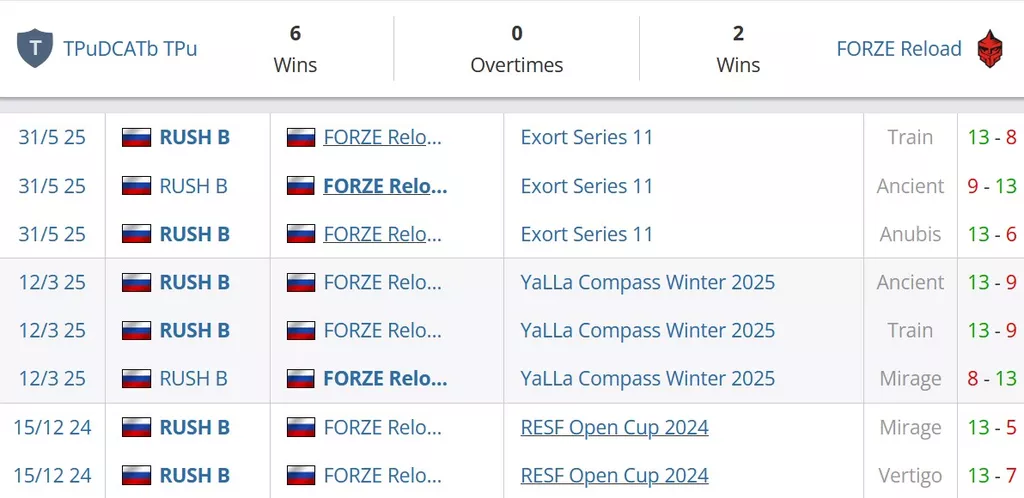This screenshot has width=1024, height=498.
Task: Click underlined FORZE Reload in the Anubis row
Action: click(385, 234)
